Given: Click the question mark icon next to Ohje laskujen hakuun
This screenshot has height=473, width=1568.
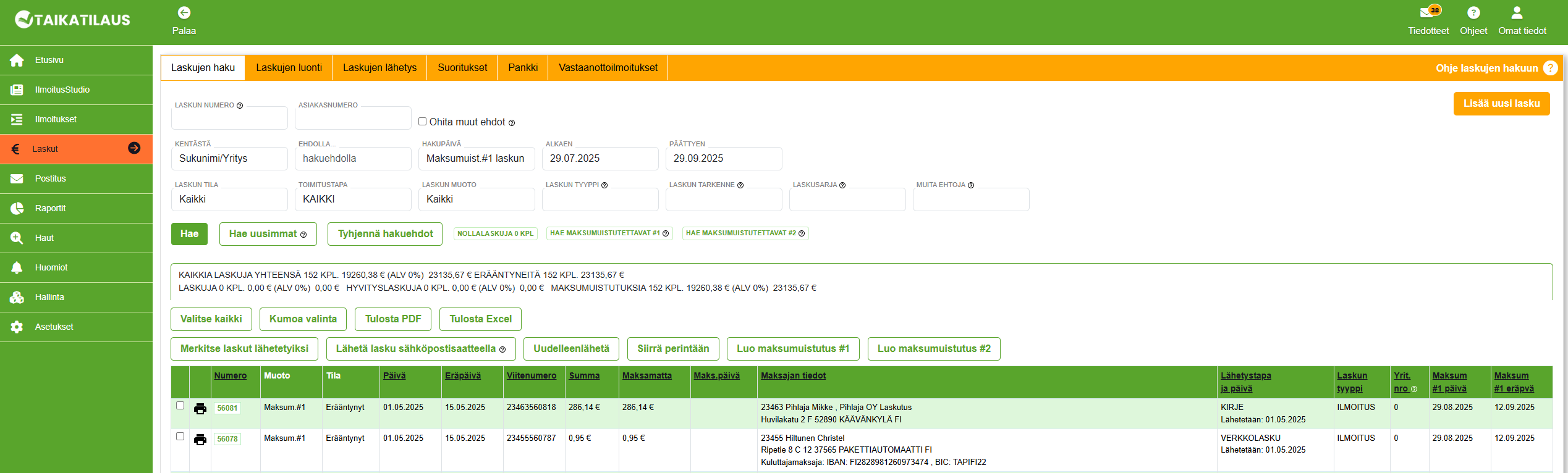Looking at the screenshot, I should pos(1549,68).
